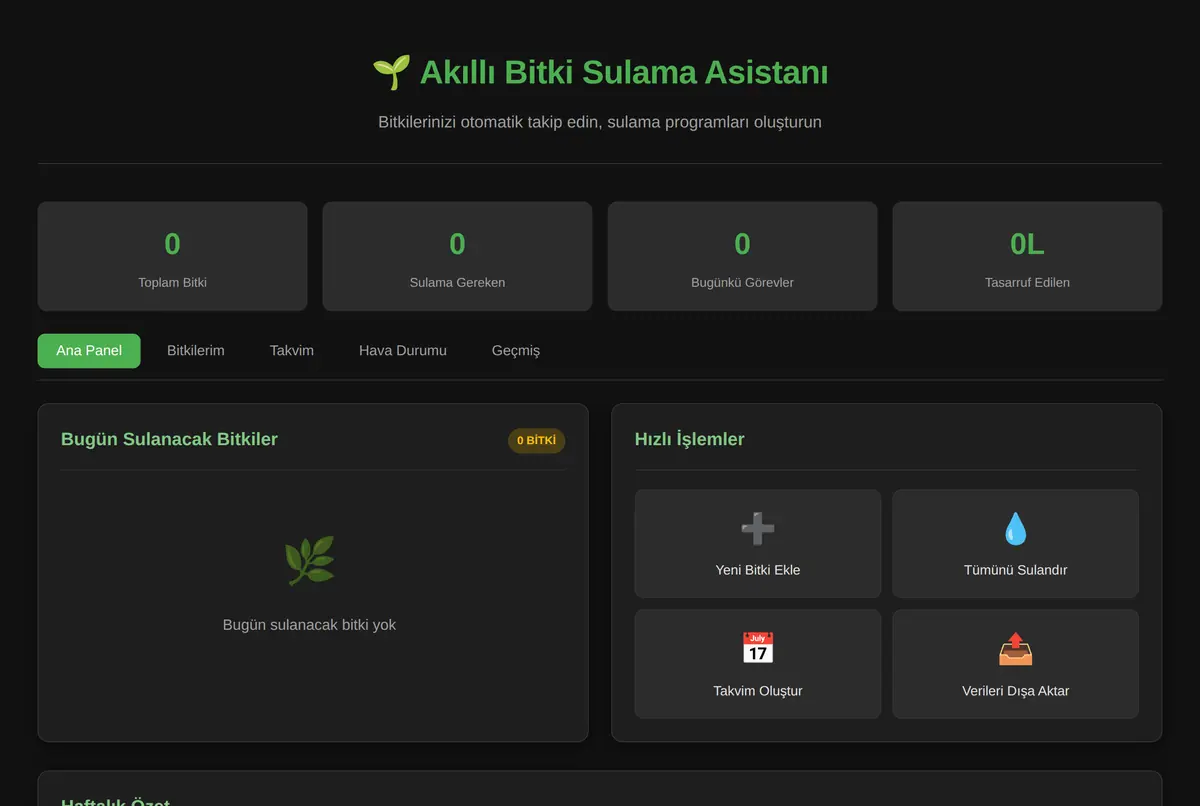Click the Toplam Bitki stat card
Screen dimensions: 1200x806
point(173,257)
